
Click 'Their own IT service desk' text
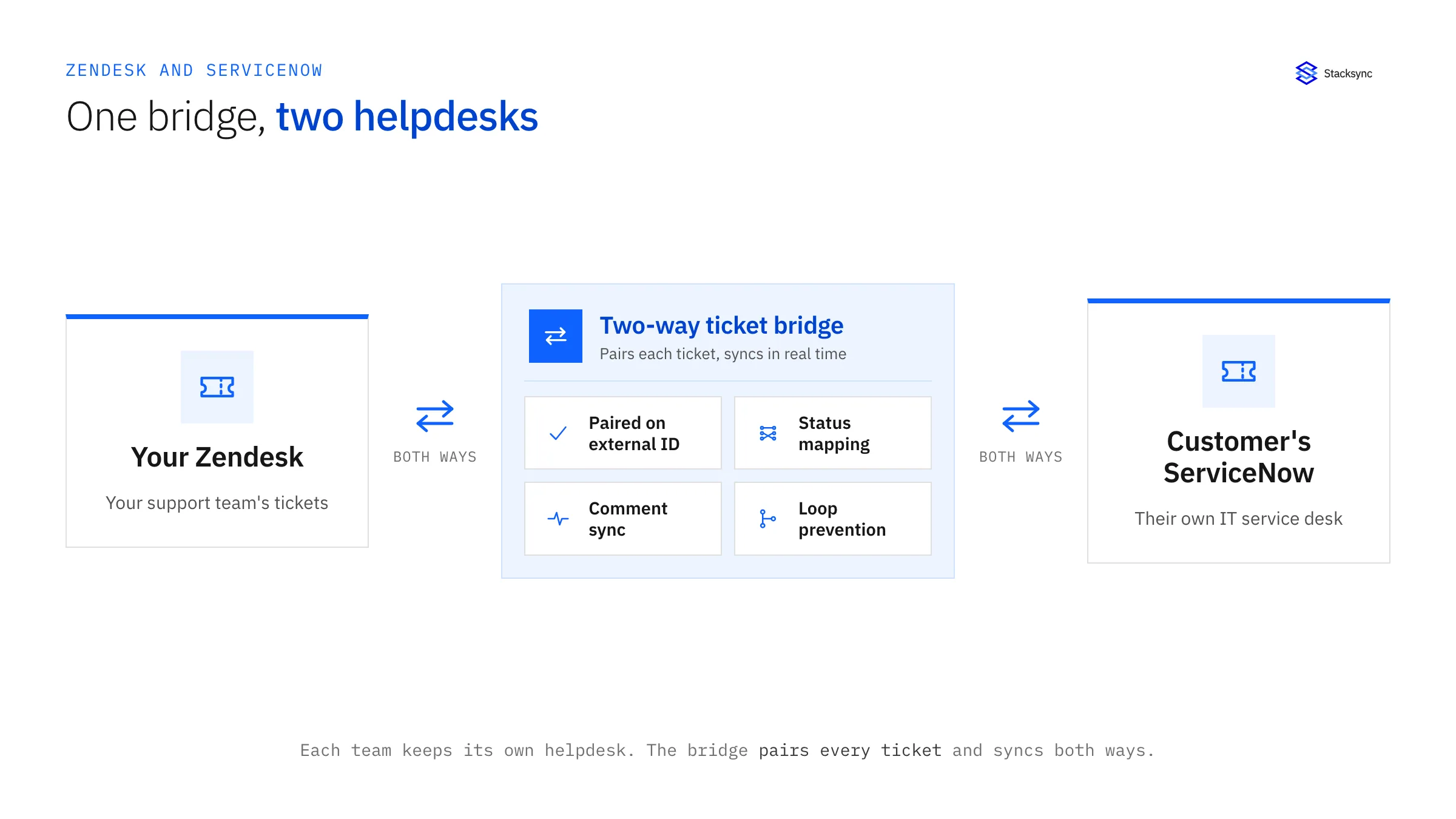pyautogui.click(x=1239, y=519)
